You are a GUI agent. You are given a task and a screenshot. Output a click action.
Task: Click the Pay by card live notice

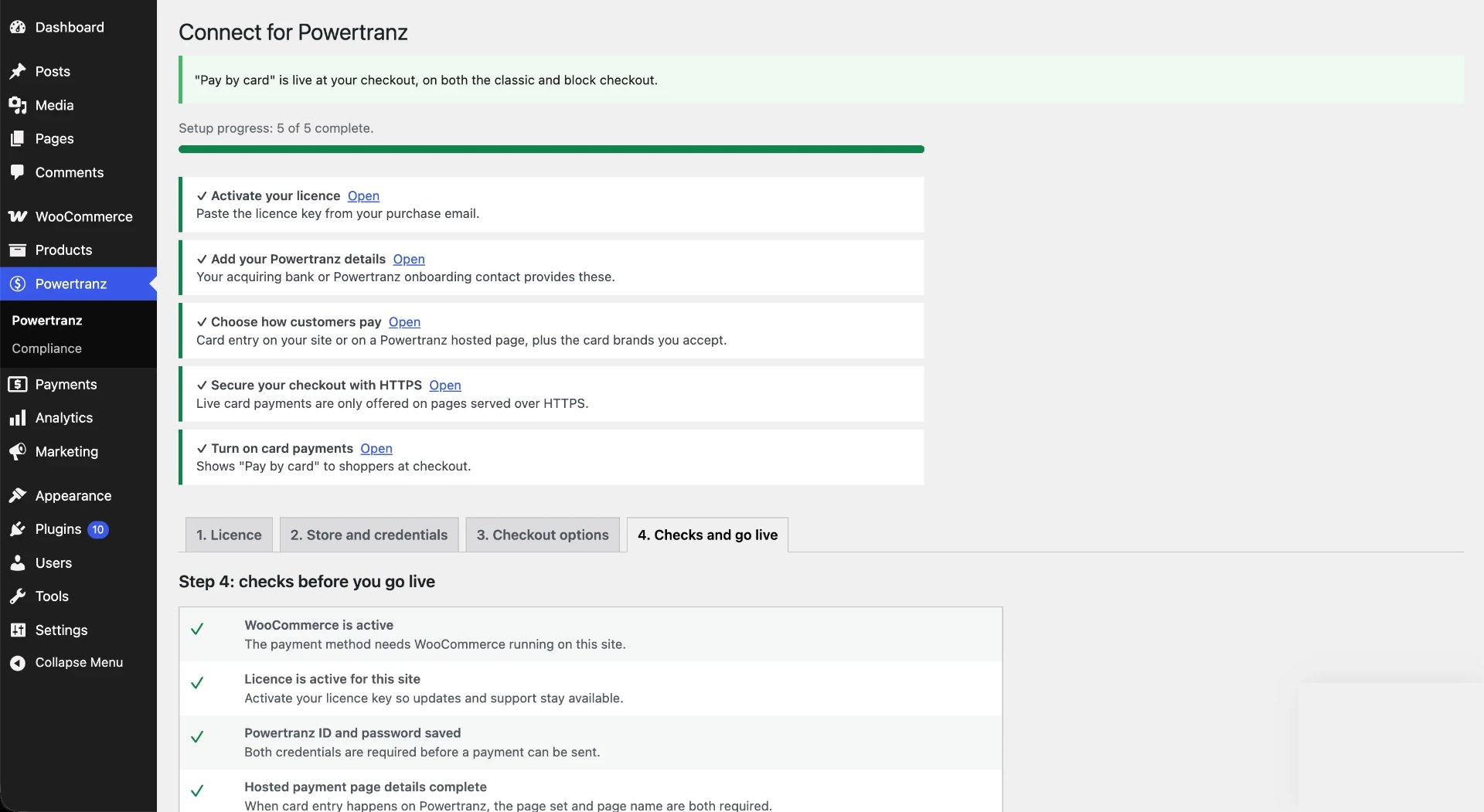[x=821, y=80]
